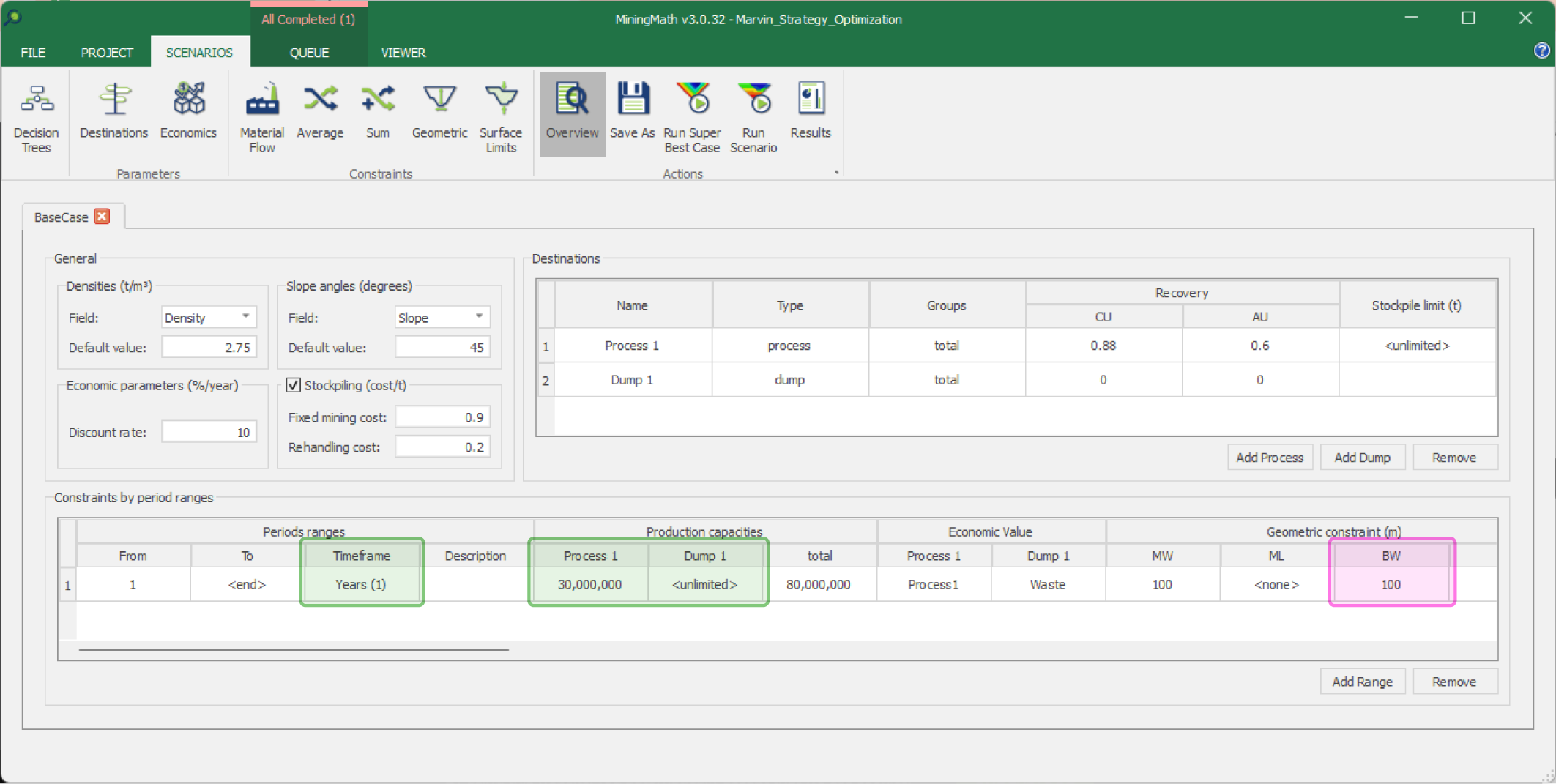Open the Results icon

811,111
